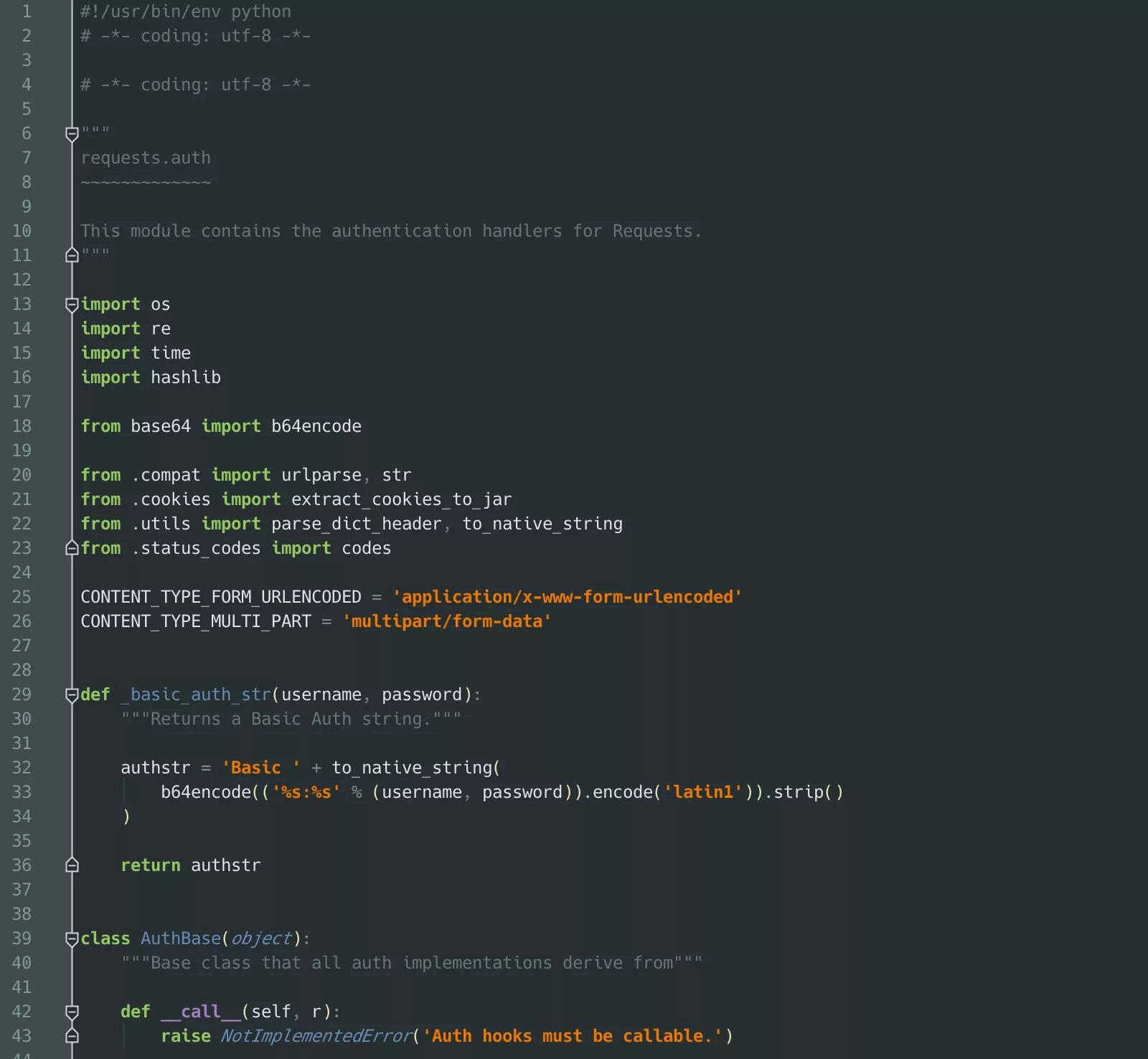Click the 'Returns a Basic Auth string' docstring

[x=291, y=719]
